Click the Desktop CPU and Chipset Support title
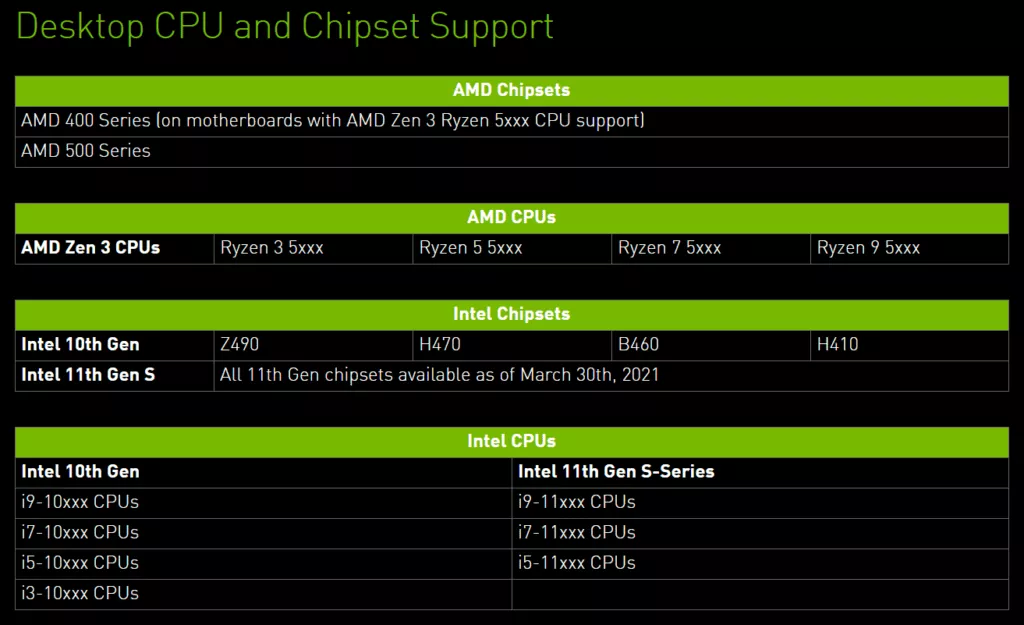 285,27
